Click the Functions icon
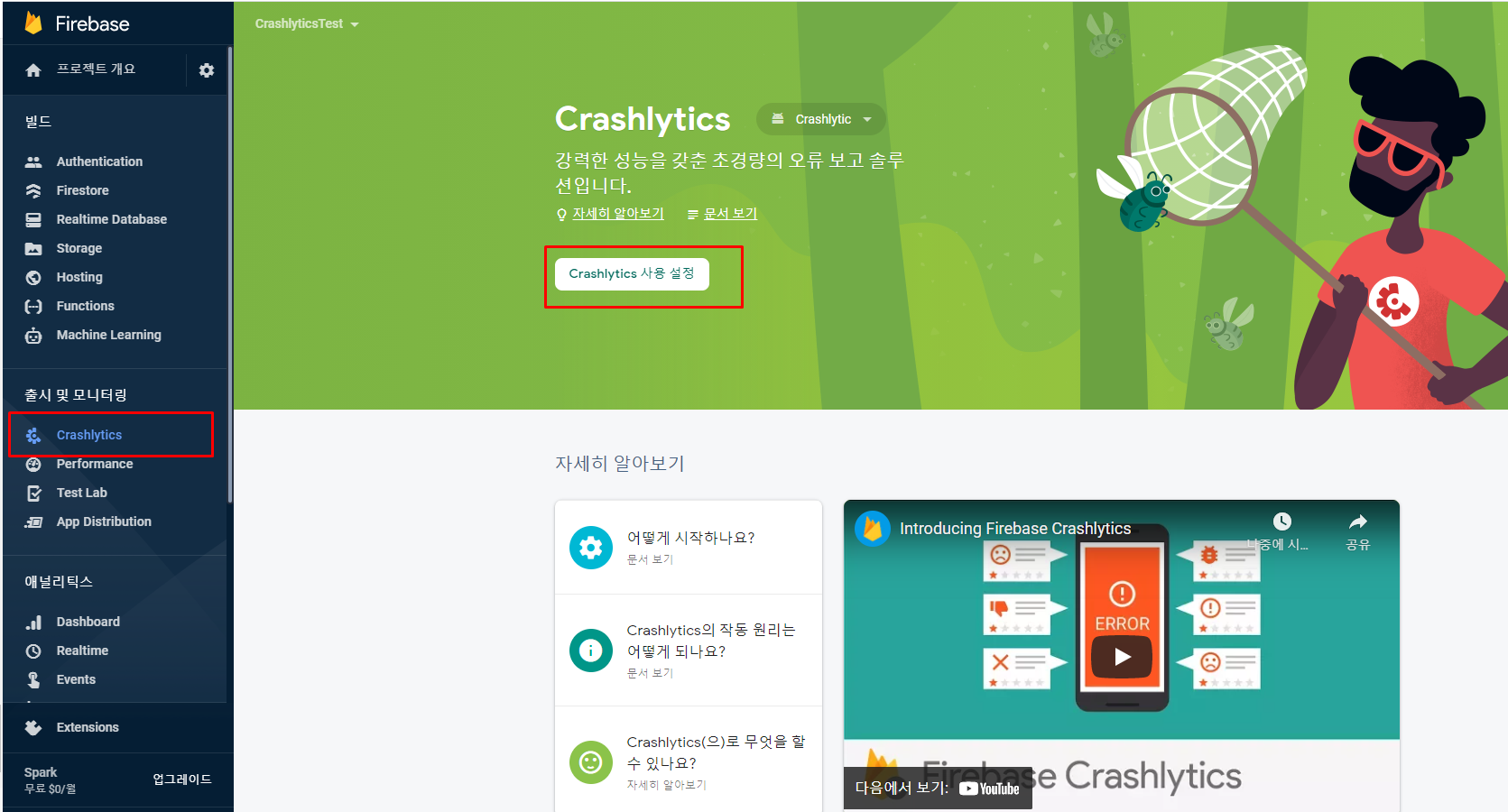Viewport: 1508px width, 812px height. [33, 307]
